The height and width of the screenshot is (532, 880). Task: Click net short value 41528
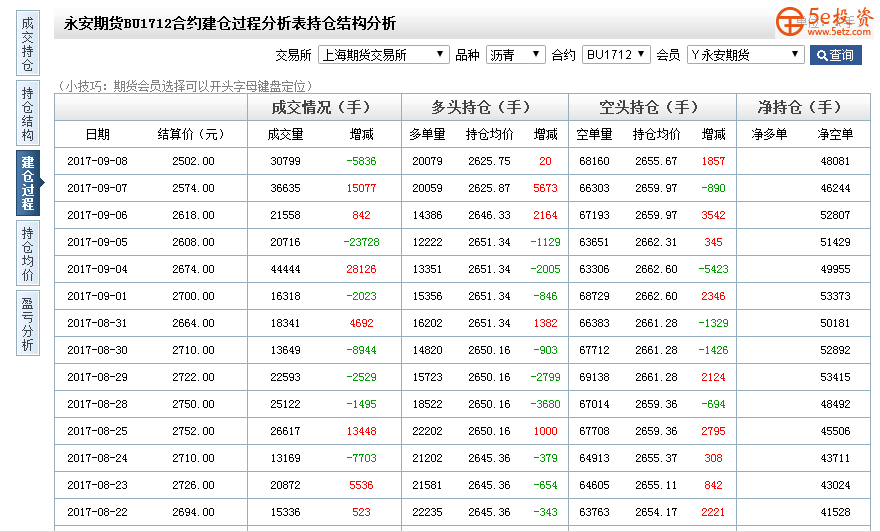(x=835, y=512)
